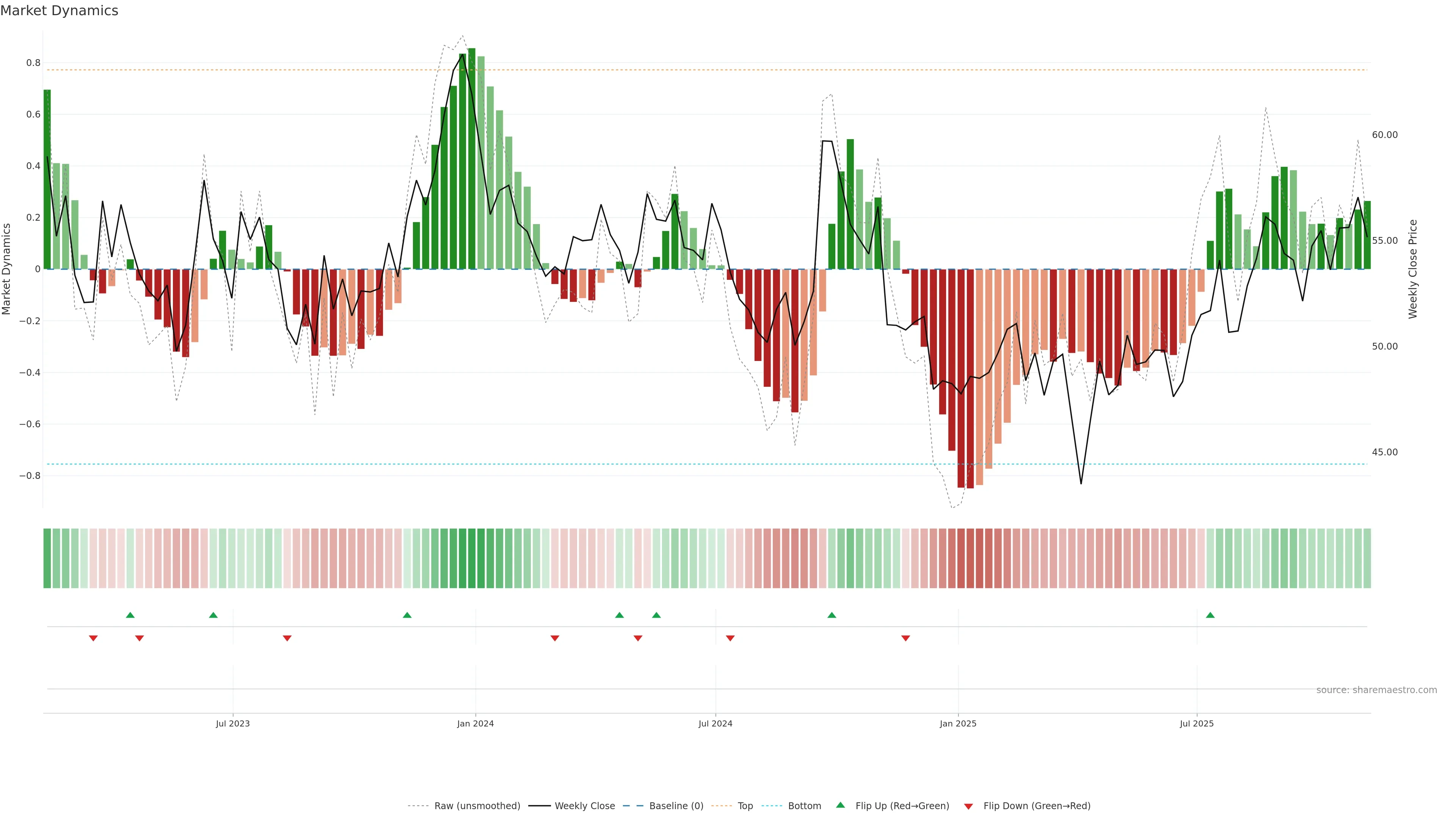Click the flip-down triangle between Jul 2023 and Jan 2024
This screenshot has width=1456, height=819.
pyautogui.click(x=287, y=638)
